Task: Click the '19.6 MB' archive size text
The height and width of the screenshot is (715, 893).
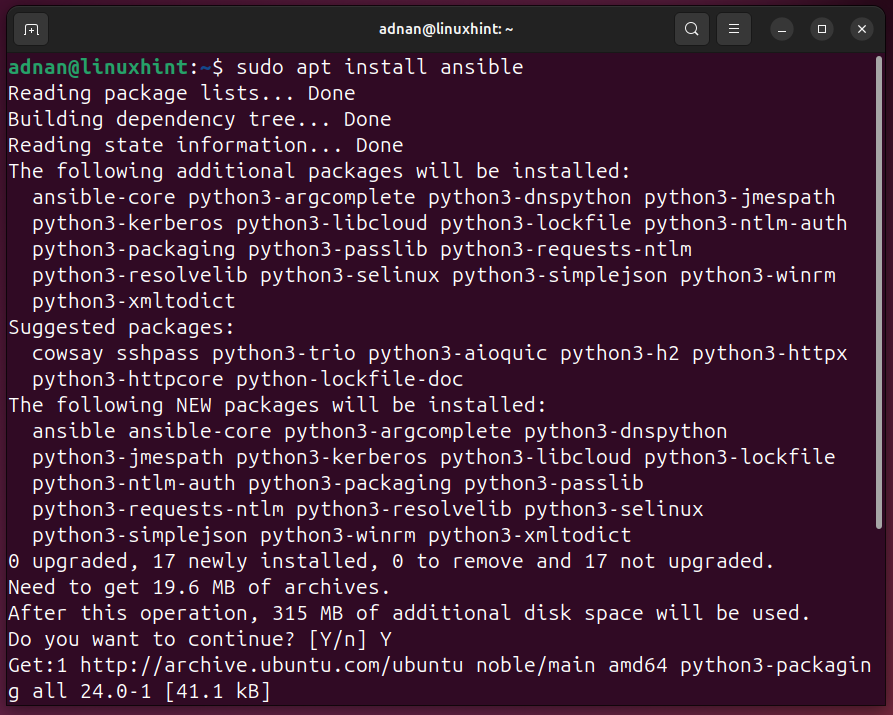Action: (x=194, y=587)
